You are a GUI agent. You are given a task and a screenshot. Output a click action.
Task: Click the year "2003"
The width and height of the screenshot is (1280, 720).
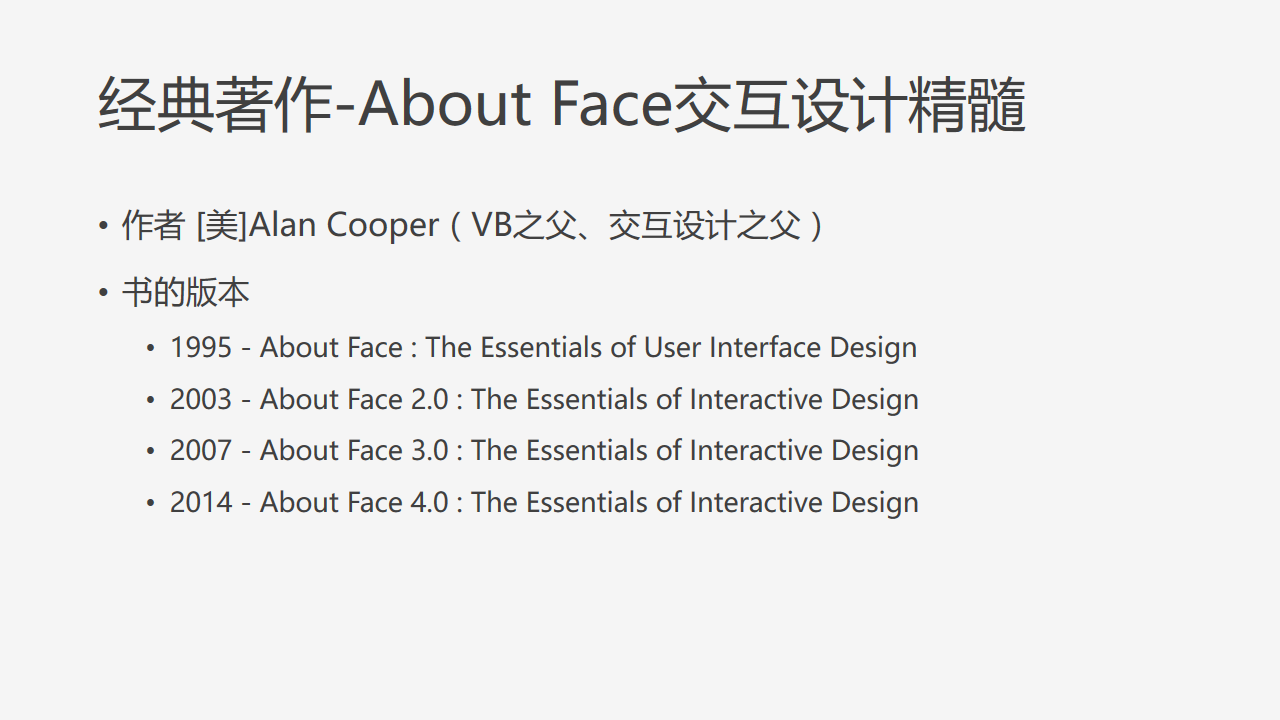point(201,400)
